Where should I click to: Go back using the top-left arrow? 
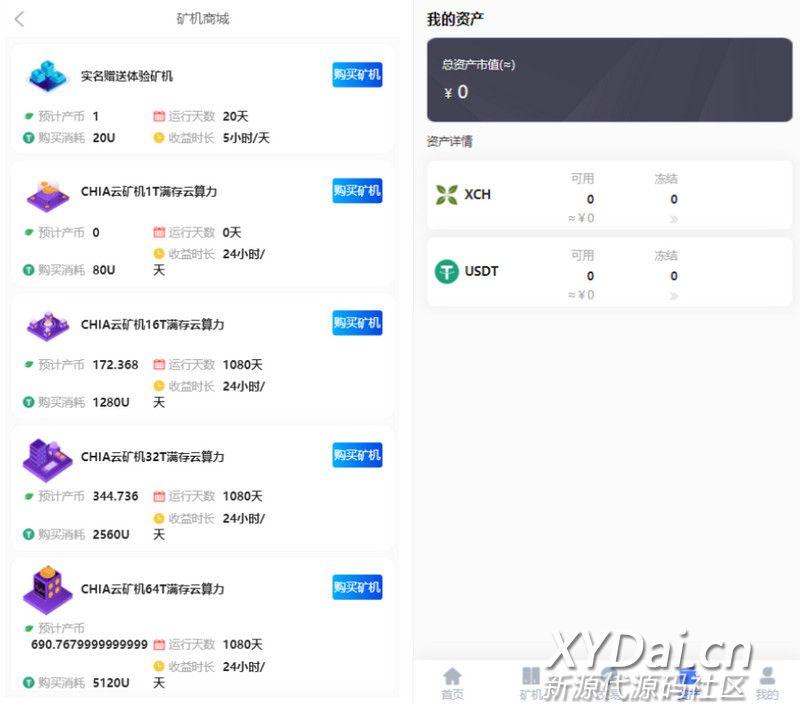tap(19, 19)
